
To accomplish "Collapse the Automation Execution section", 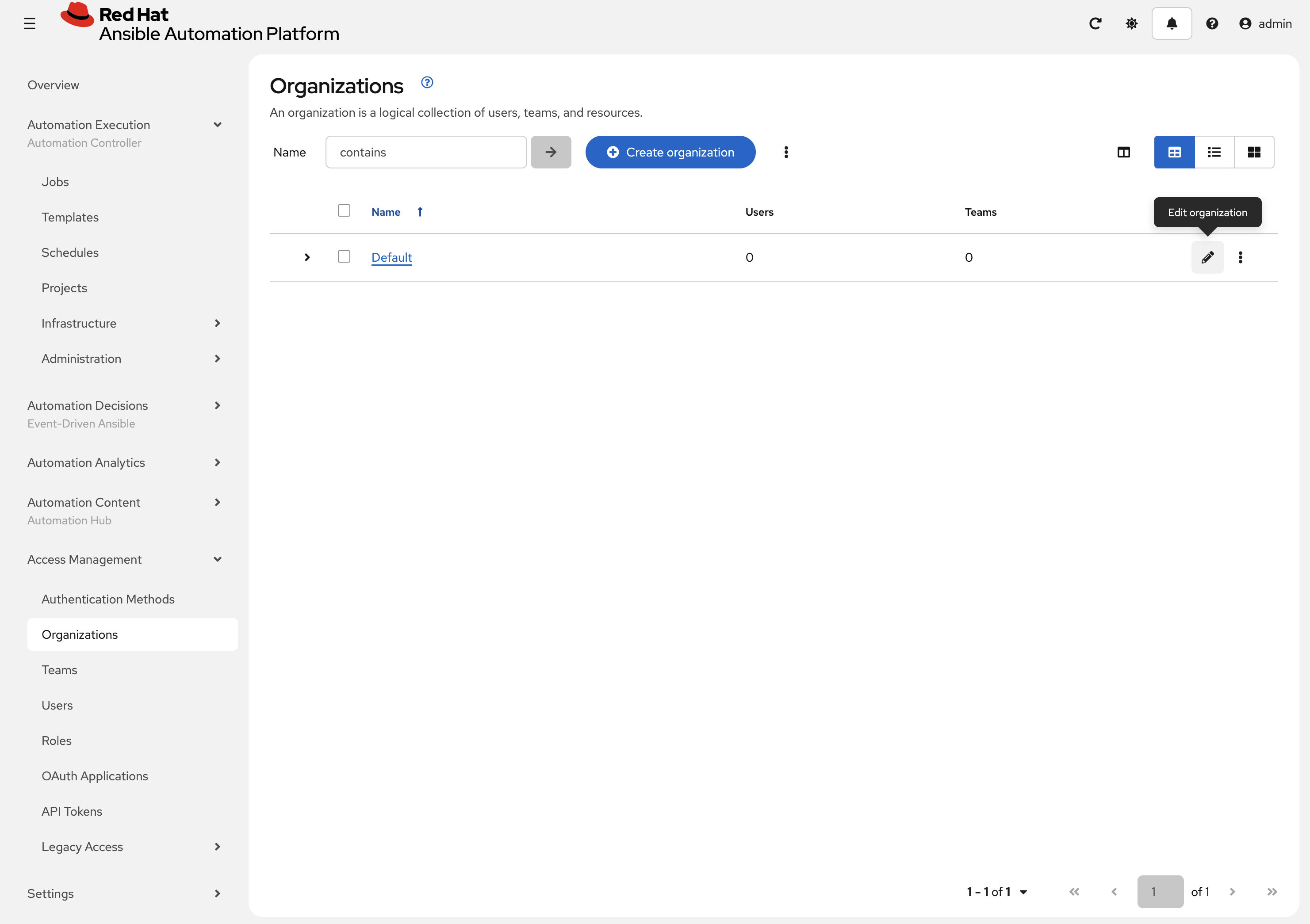I will 218,124.
